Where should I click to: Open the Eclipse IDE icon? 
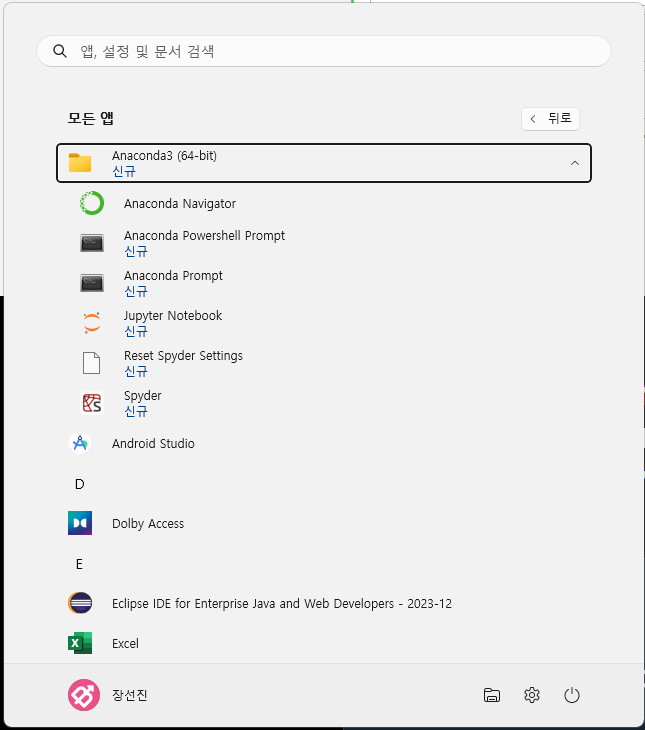click(x=80, y=603)
